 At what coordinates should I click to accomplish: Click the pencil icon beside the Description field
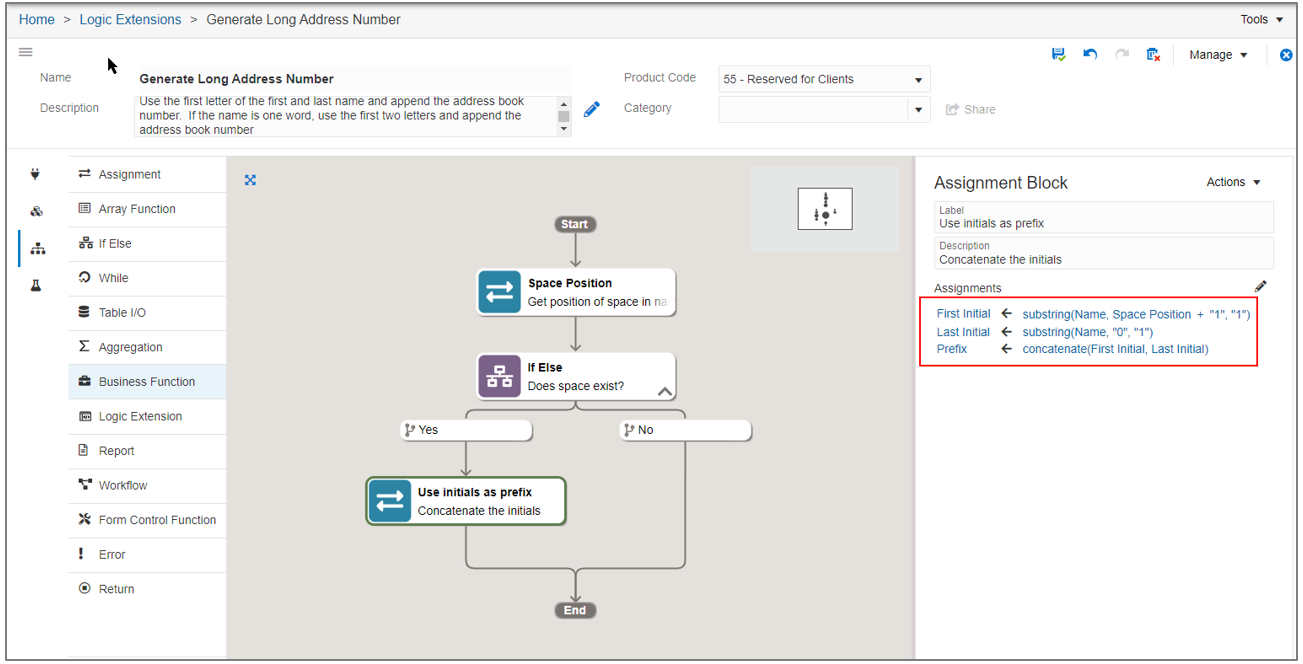tap(591, 109)
